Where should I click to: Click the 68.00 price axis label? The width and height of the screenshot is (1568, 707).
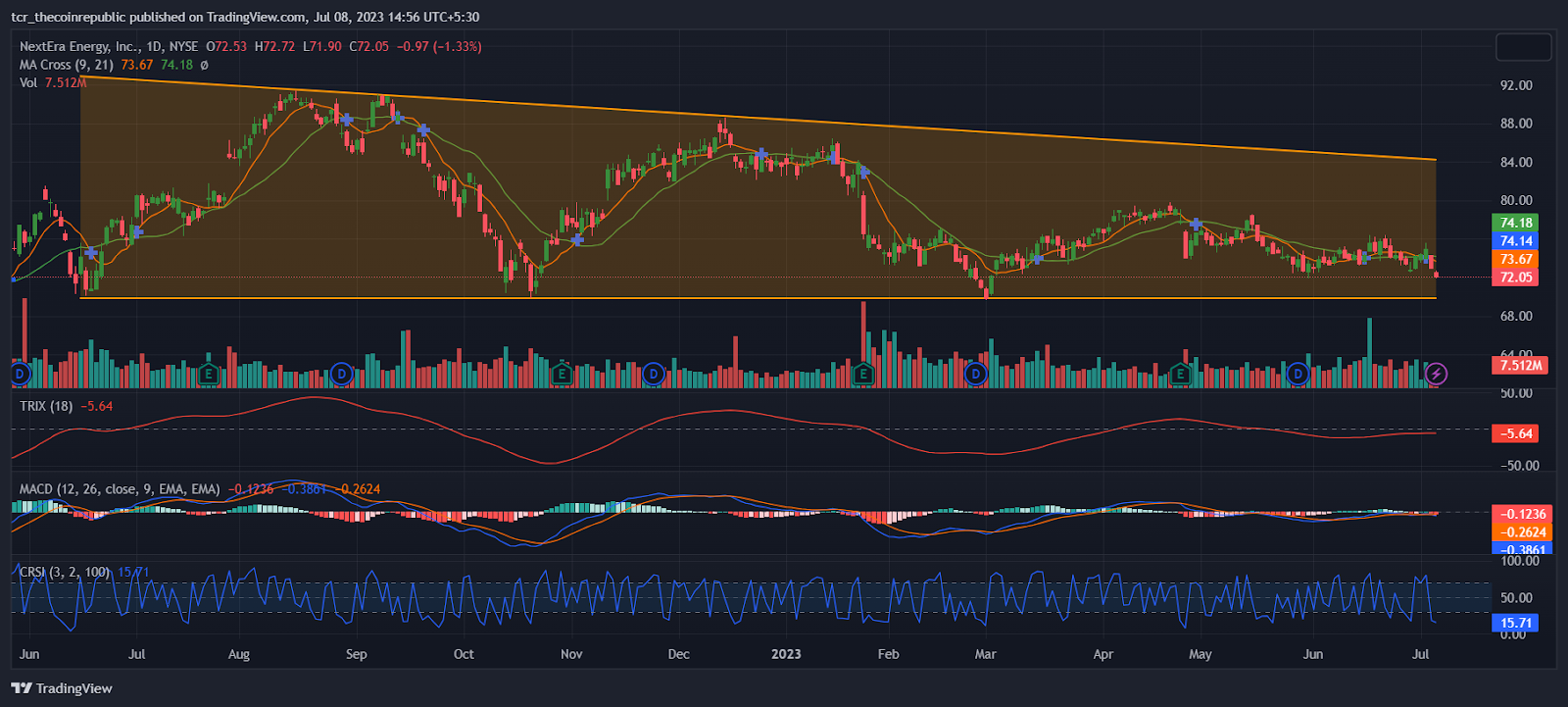click(1516, 316)
